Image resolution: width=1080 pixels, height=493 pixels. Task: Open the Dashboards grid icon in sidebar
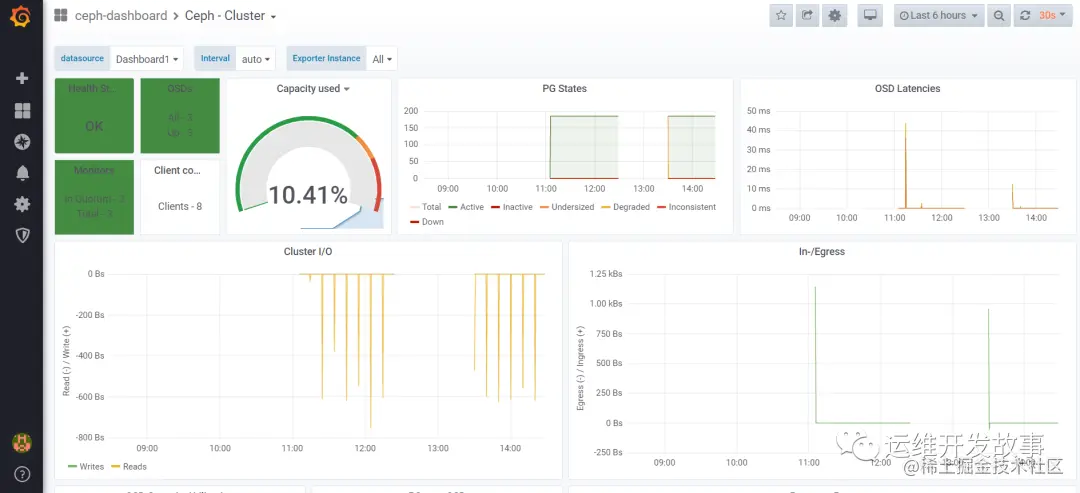point(22,111)
